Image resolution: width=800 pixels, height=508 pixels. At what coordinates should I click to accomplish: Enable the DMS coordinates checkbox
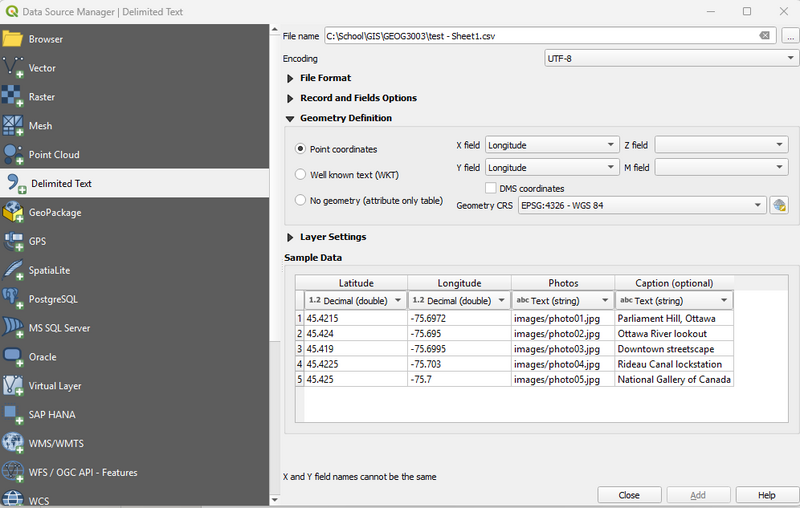[491, 188]
